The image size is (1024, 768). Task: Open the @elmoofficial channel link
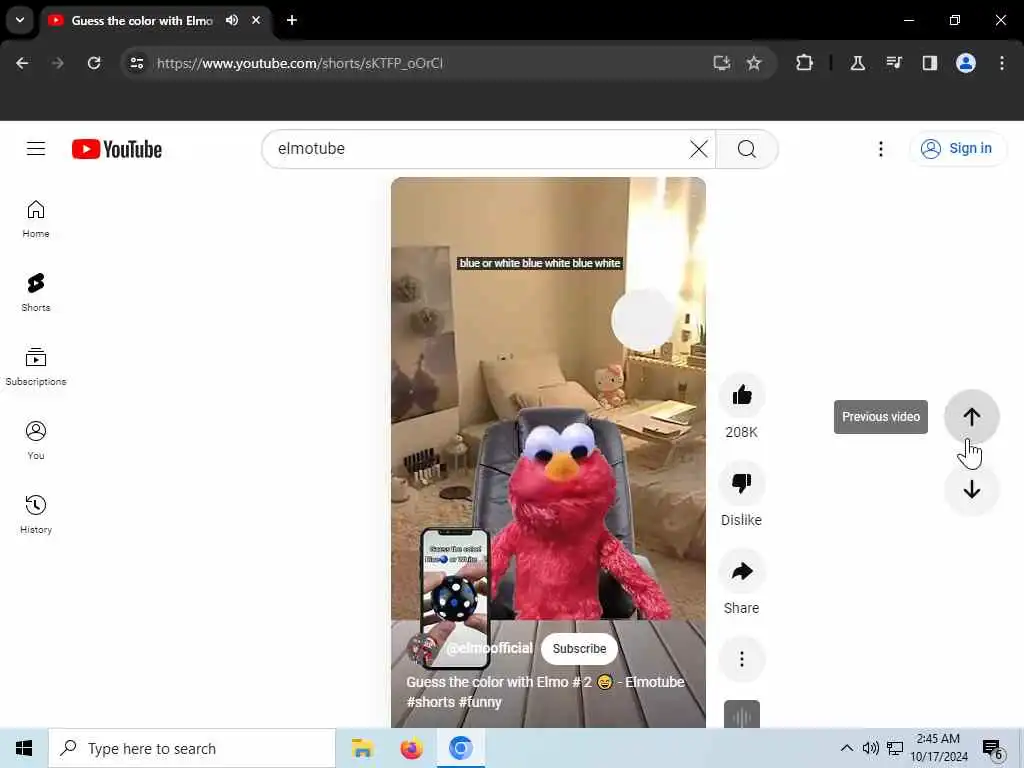point(489,648)
